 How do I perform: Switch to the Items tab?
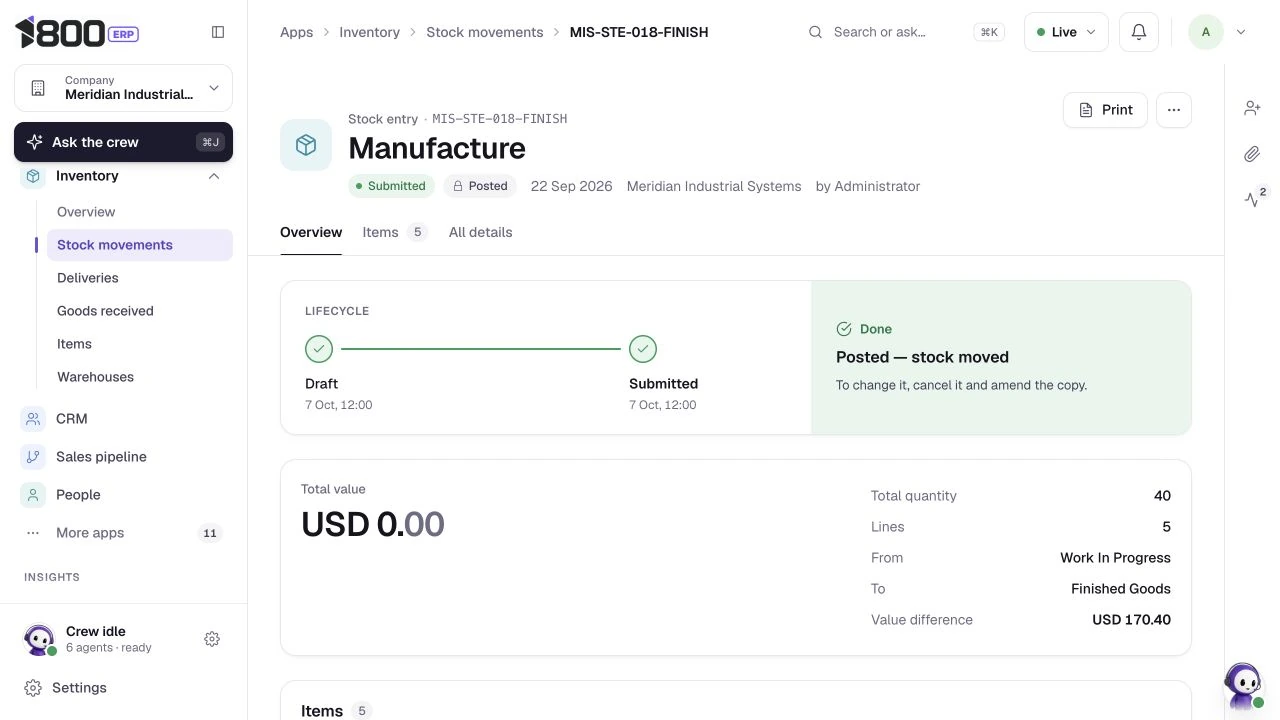(x=394, y=232)
